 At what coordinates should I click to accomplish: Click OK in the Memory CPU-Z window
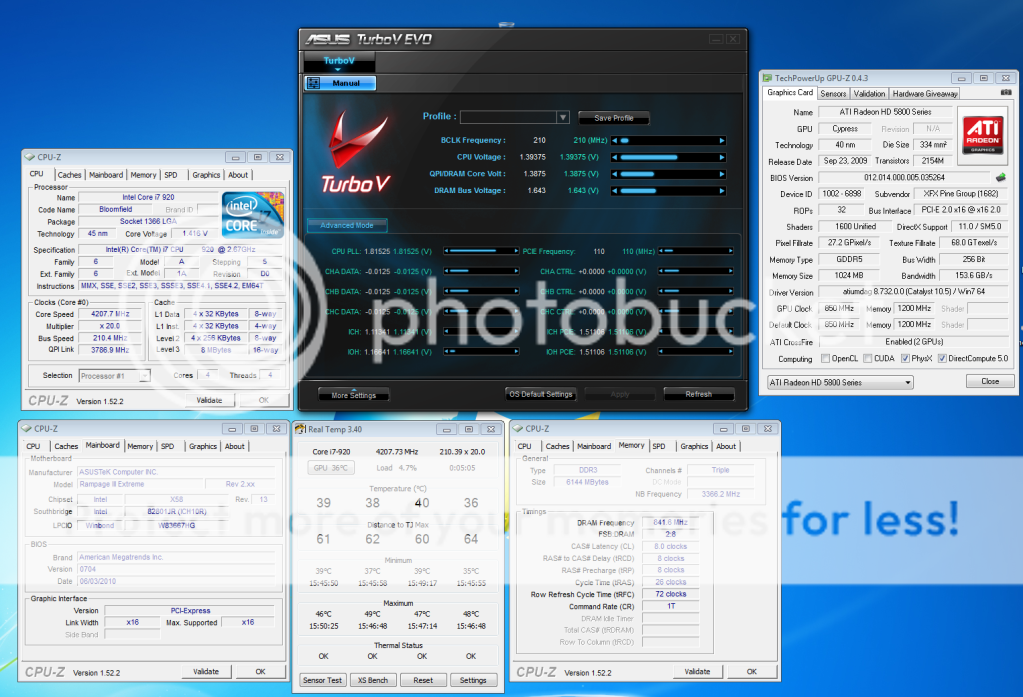[752, 671]
